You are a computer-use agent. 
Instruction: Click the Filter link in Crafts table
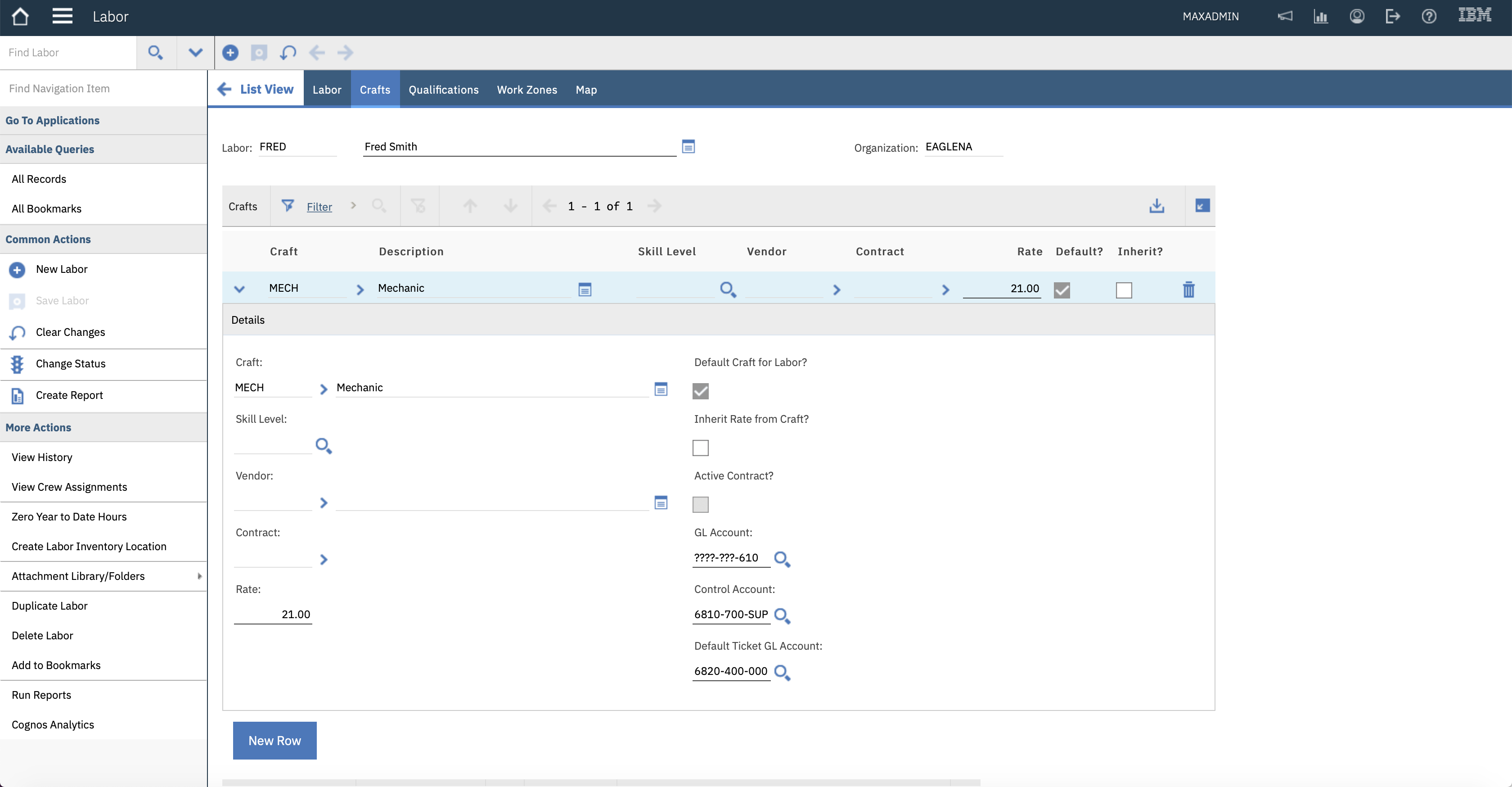click(x=319, y=207)
